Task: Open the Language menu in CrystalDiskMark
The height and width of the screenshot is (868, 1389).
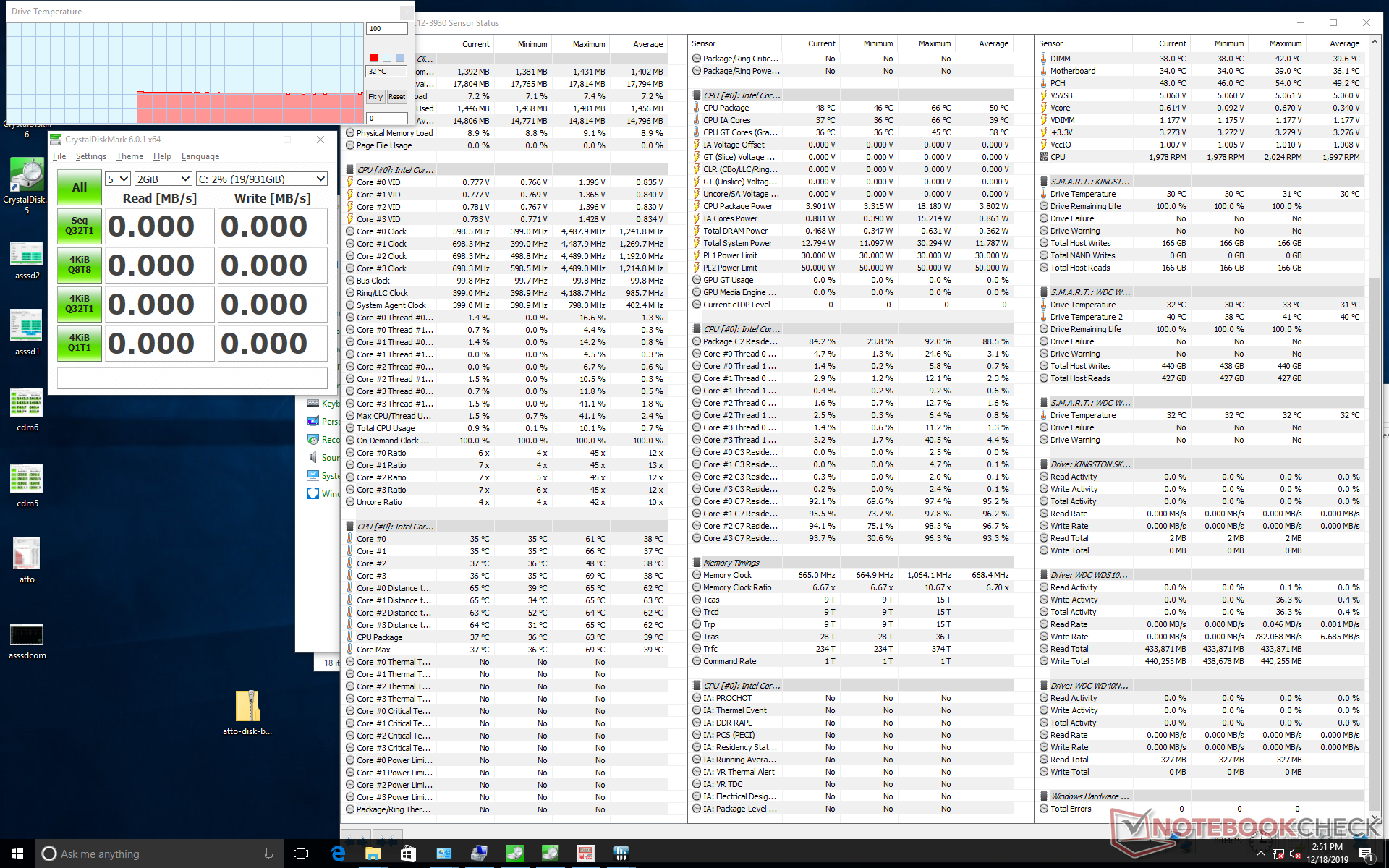Action: [200, 156]
